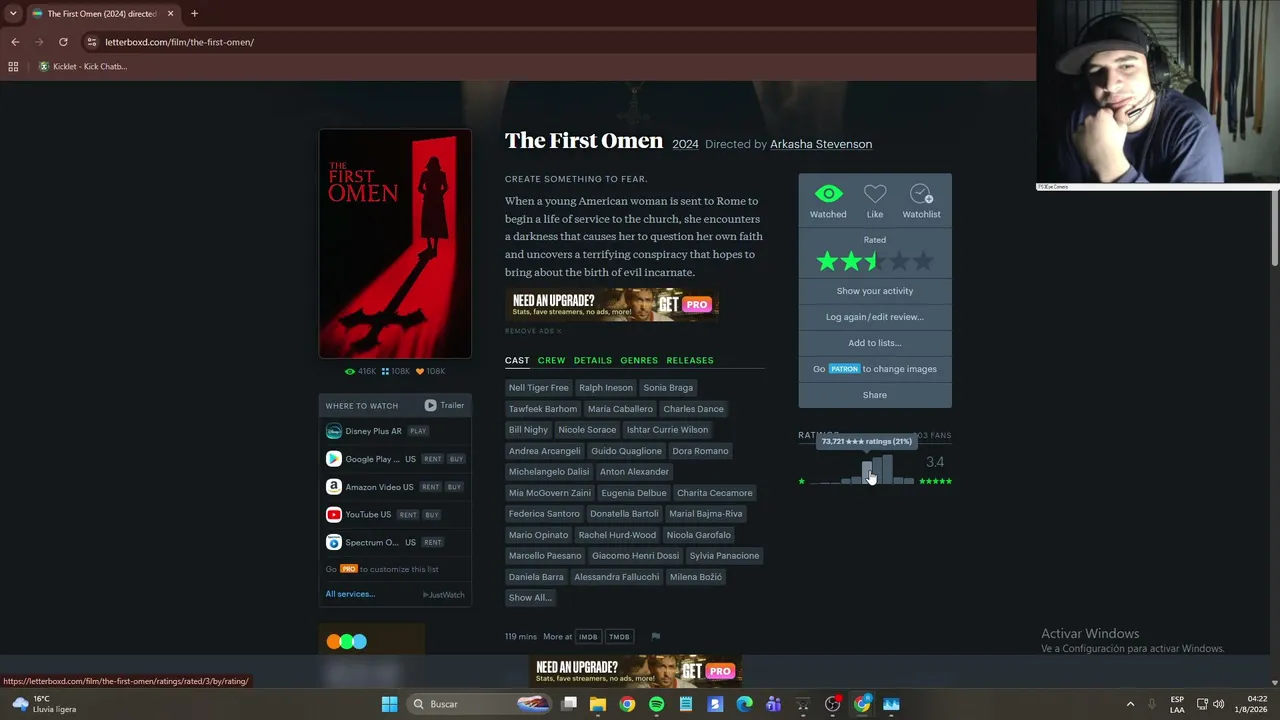The width and height of the screenshot is (1280, 720).
Task: Switch to the GENRES tab
Action: pos(639,360)
